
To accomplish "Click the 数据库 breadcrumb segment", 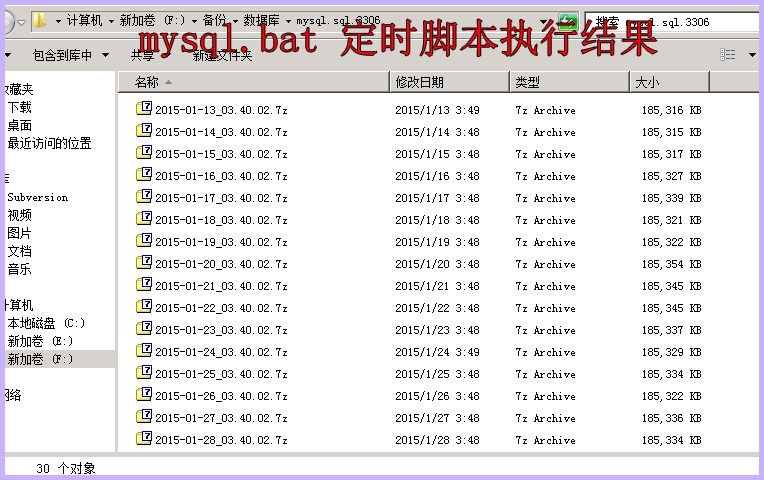I will click(262, 20).
